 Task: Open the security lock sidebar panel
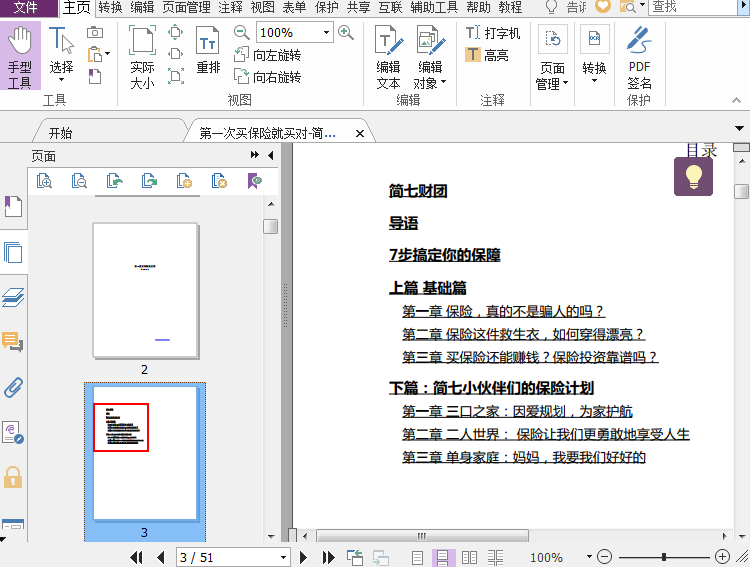coord(13,477)
